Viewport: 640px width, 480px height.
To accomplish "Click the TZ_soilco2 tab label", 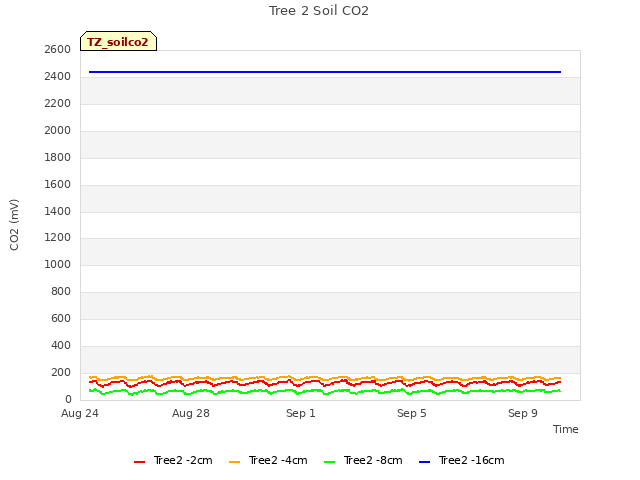I will (x=118, y=42).
